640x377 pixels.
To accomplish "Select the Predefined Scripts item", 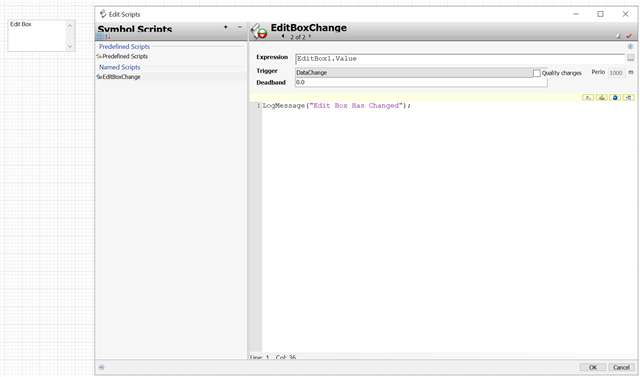I will coord(125,56).
